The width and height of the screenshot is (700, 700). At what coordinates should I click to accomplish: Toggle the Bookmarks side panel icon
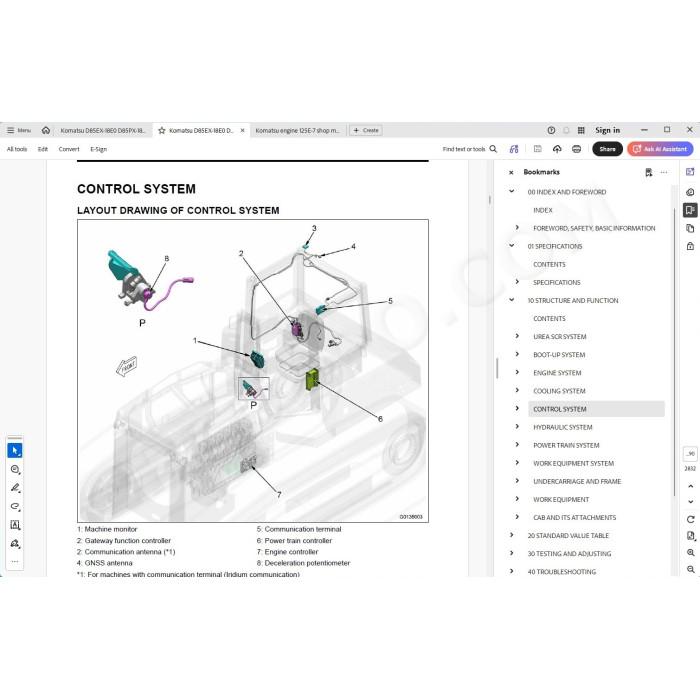pos(690,210)
